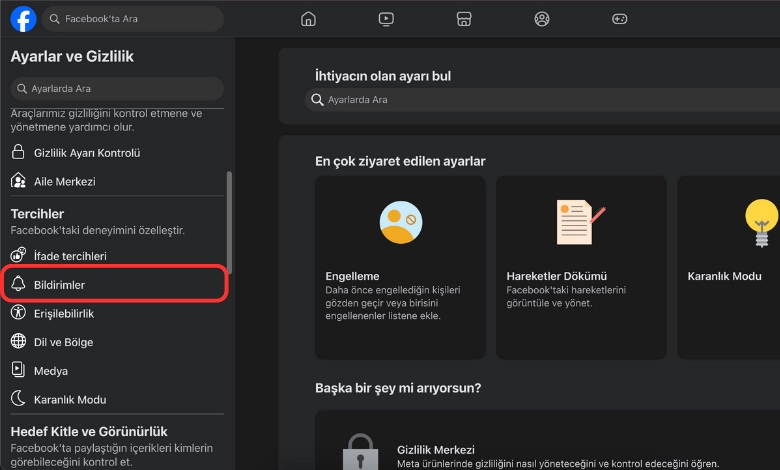Click the Facebook logo
780x470 pixels.
23,19
